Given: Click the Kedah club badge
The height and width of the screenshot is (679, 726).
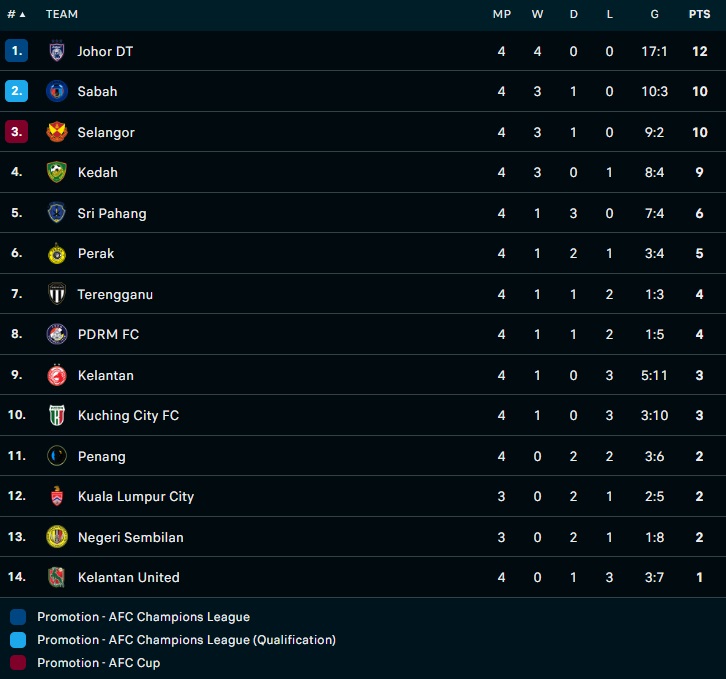Looking at the screenshot, I should point(57,172).
